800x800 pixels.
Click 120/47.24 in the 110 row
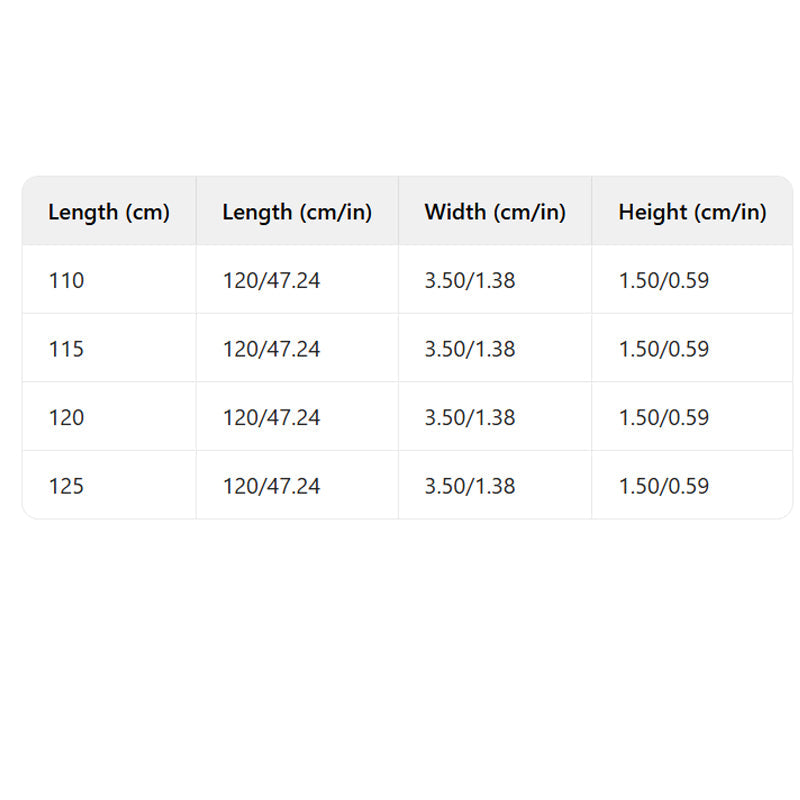(x=271, y=281)
